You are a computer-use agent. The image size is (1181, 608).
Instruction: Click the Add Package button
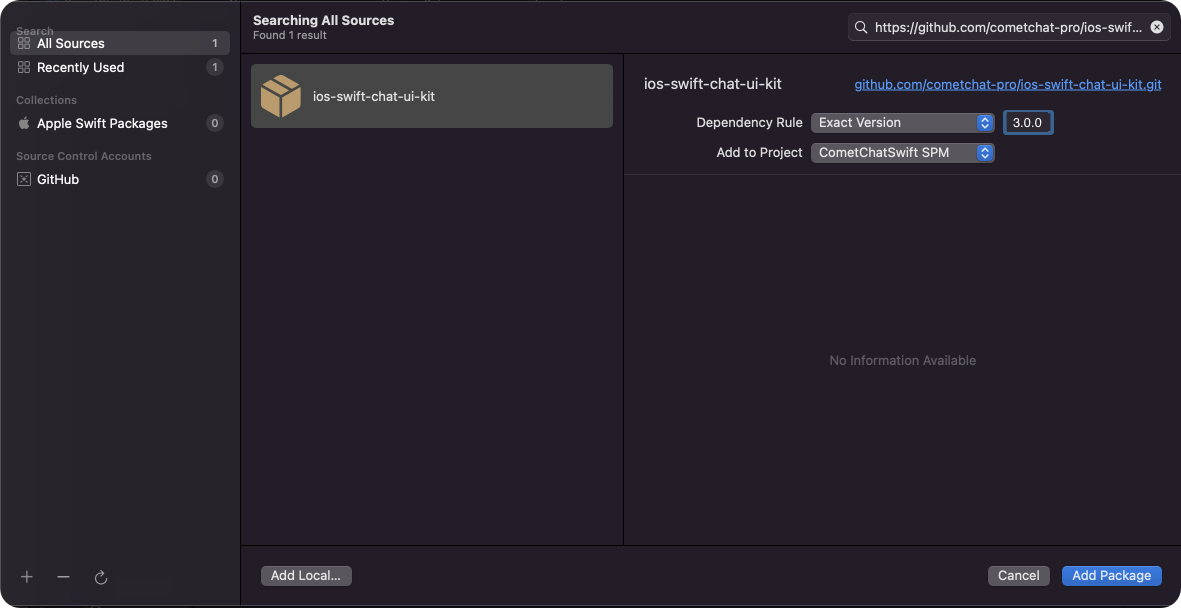click(1112, 576)
